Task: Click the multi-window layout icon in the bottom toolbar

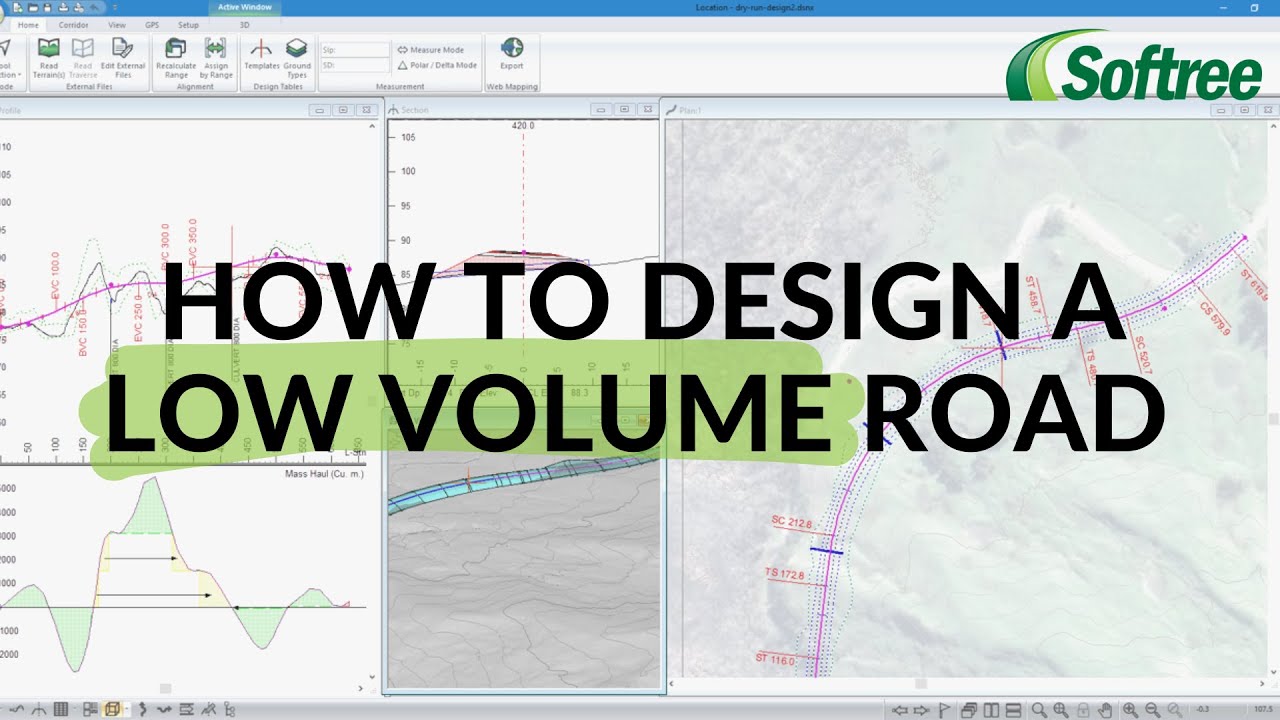Action: [x=91, y=709]
